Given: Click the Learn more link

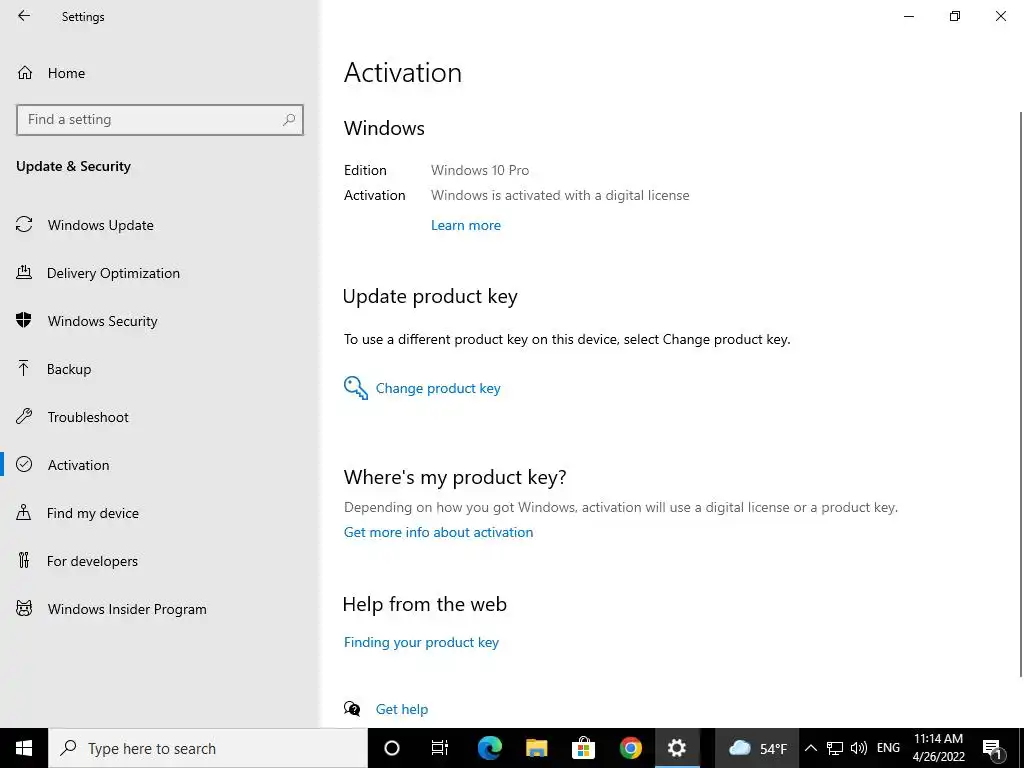Looking at the screenshot, I should click(x=466, y=225).
